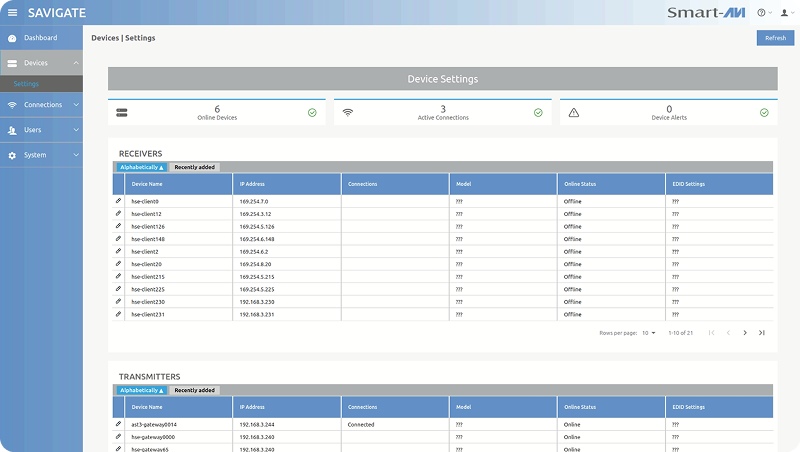Sort transmitters by Recently added

coord(194,390)
